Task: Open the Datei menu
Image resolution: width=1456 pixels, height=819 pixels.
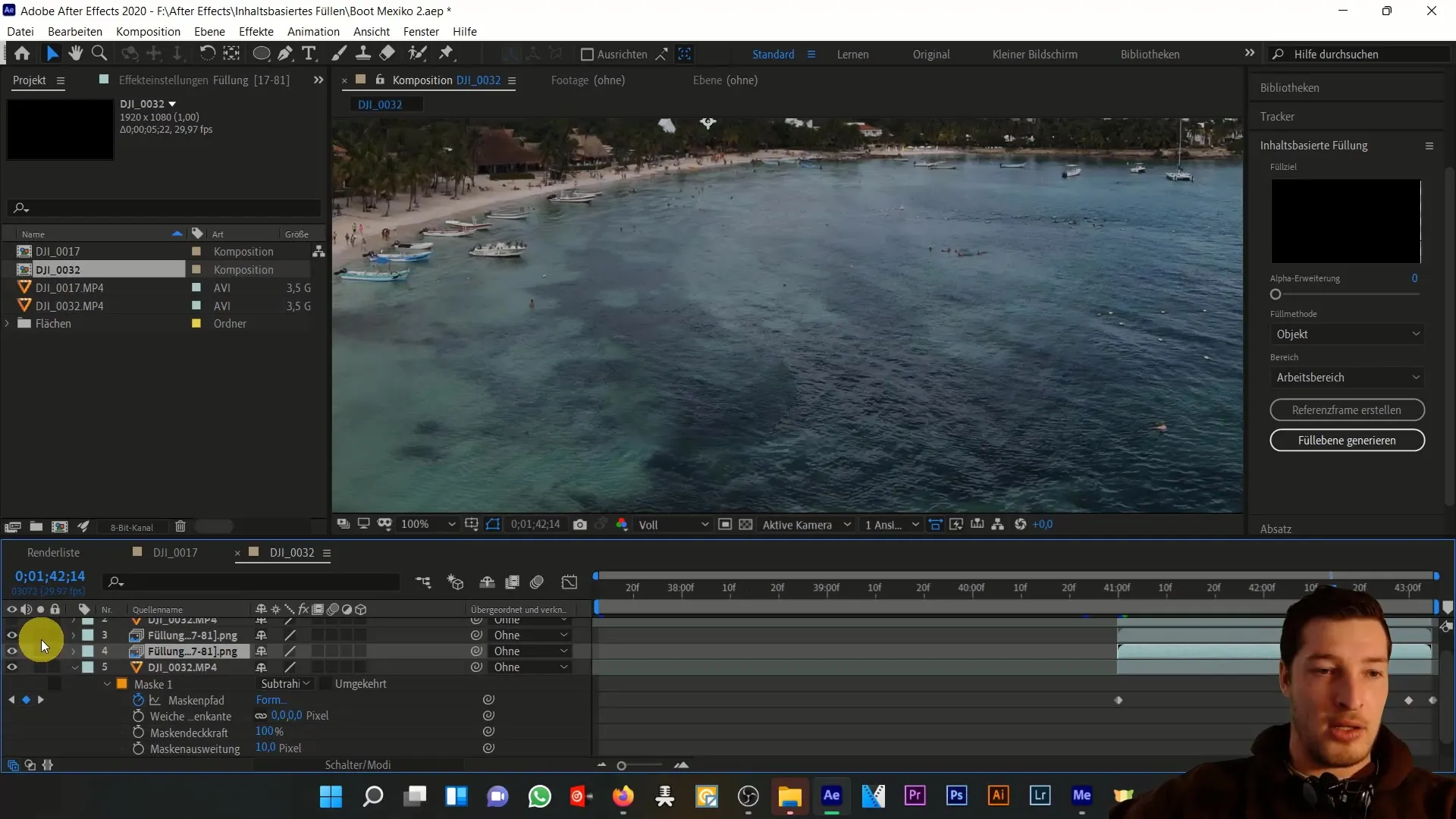Action: (x=20, y=31)
